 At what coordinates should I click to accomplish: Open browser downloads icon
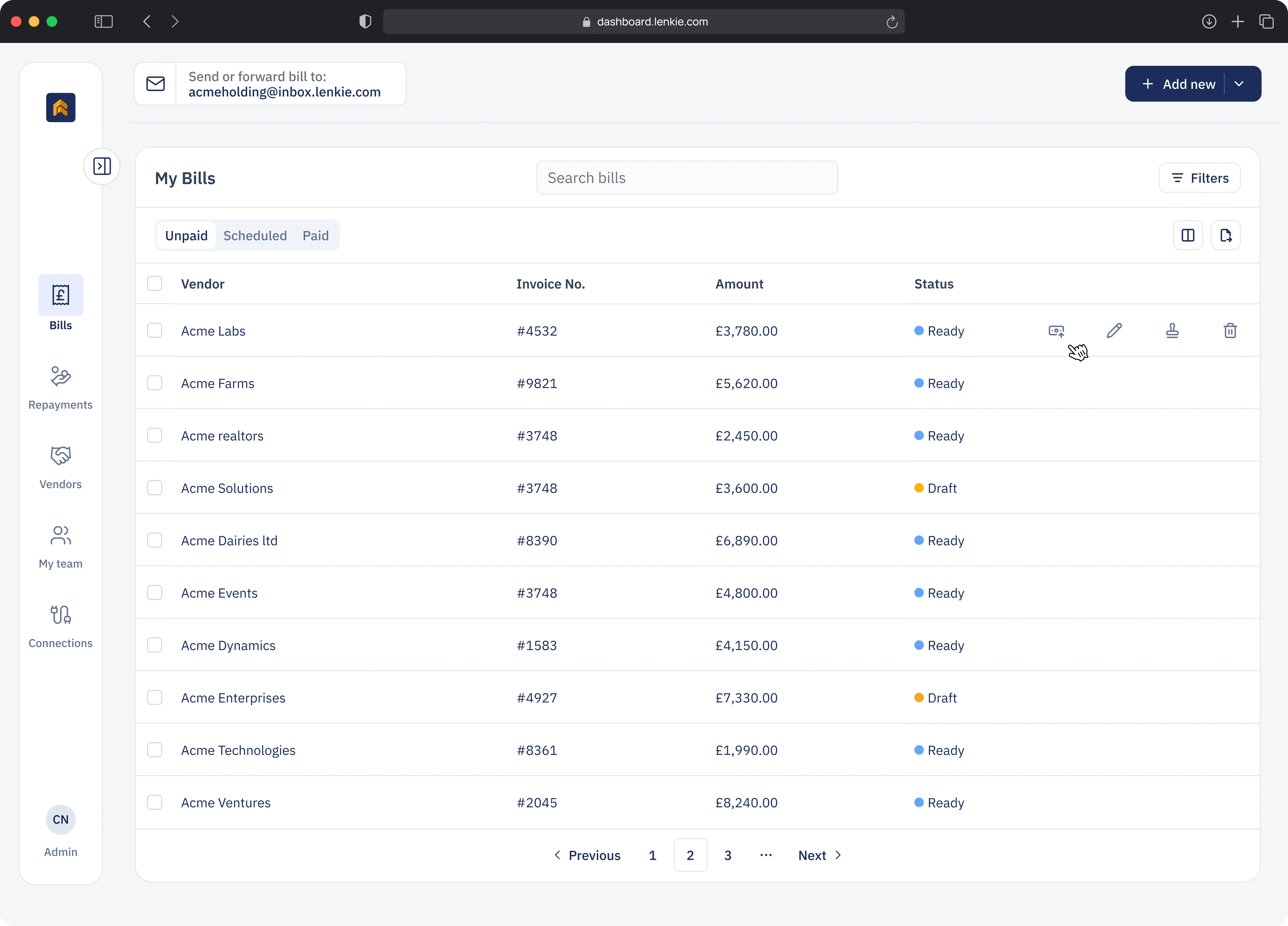[x=1209, y=22]
